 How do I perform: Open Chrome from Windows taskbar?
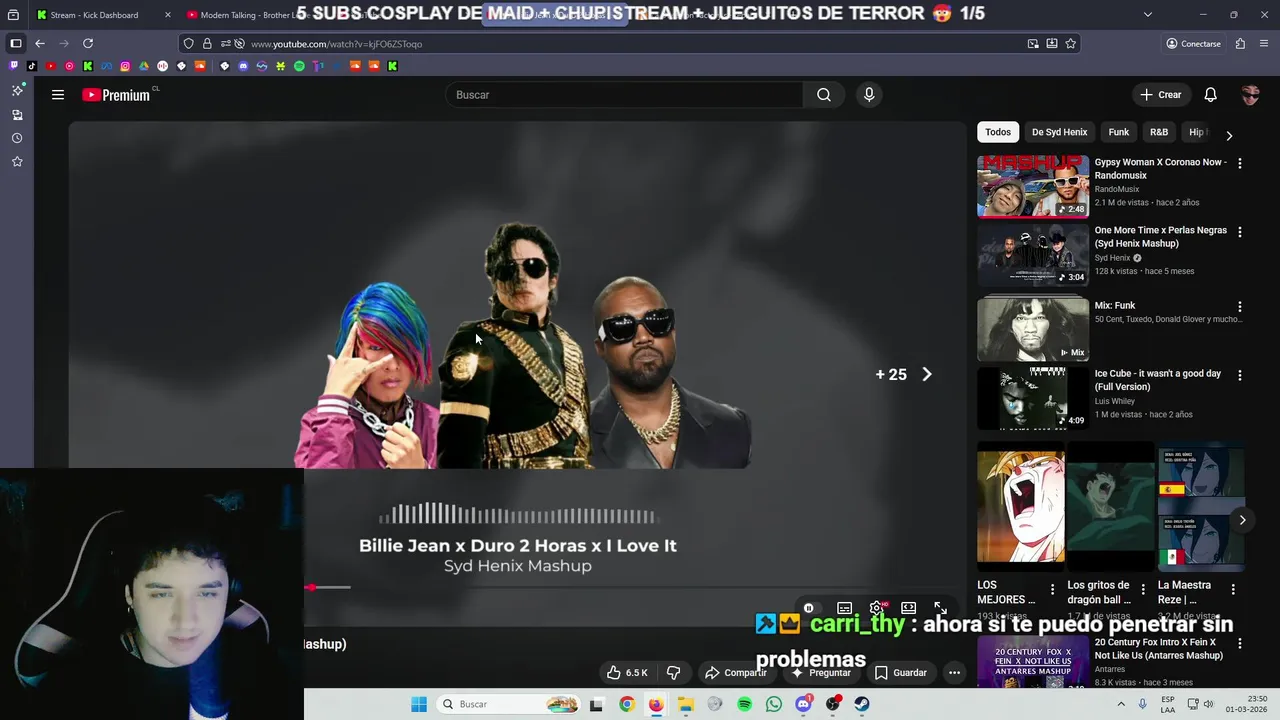(626, 704)
